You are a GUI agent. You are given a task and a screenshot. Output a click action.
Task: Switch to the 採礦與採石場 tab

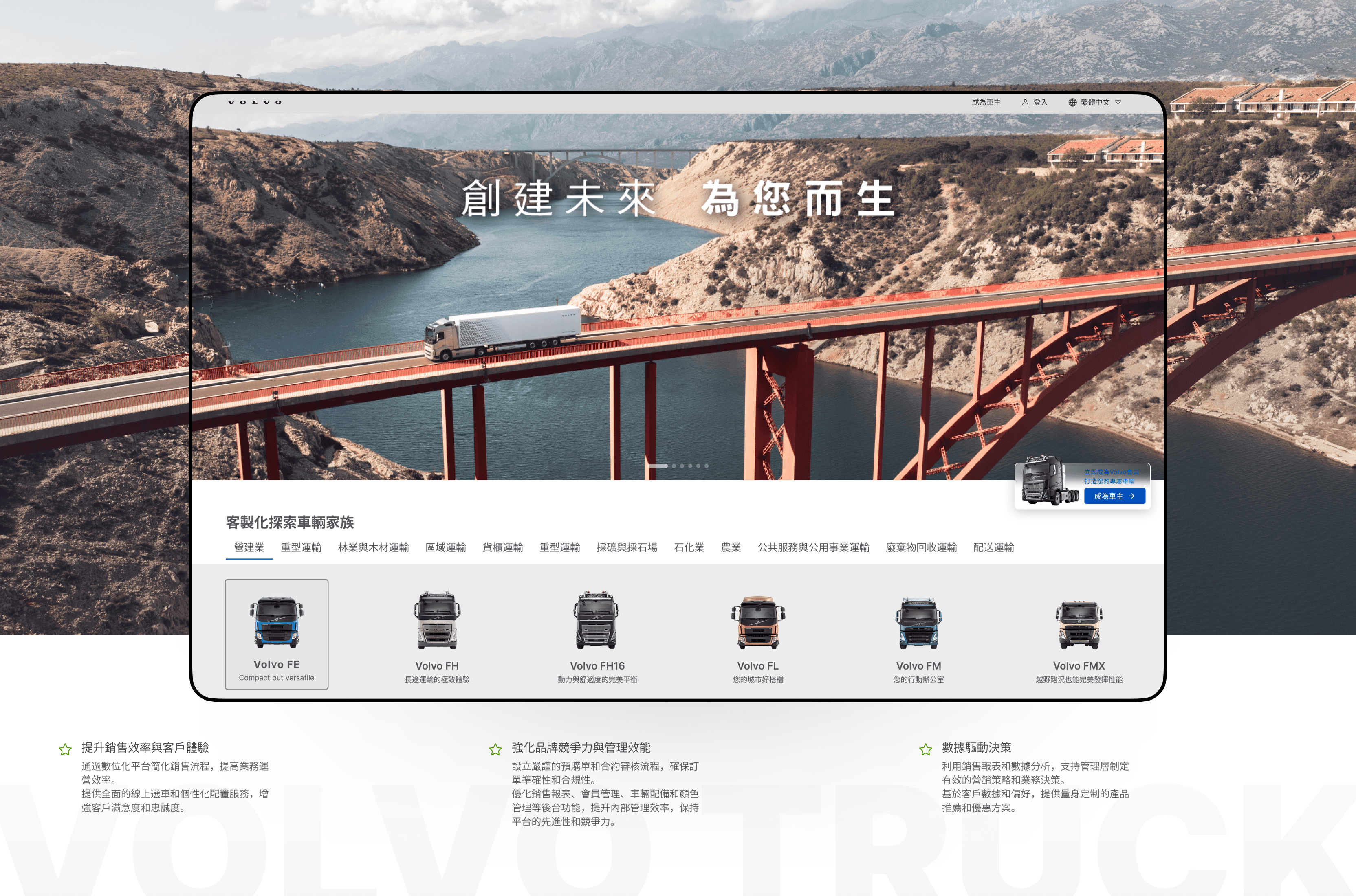627,547
